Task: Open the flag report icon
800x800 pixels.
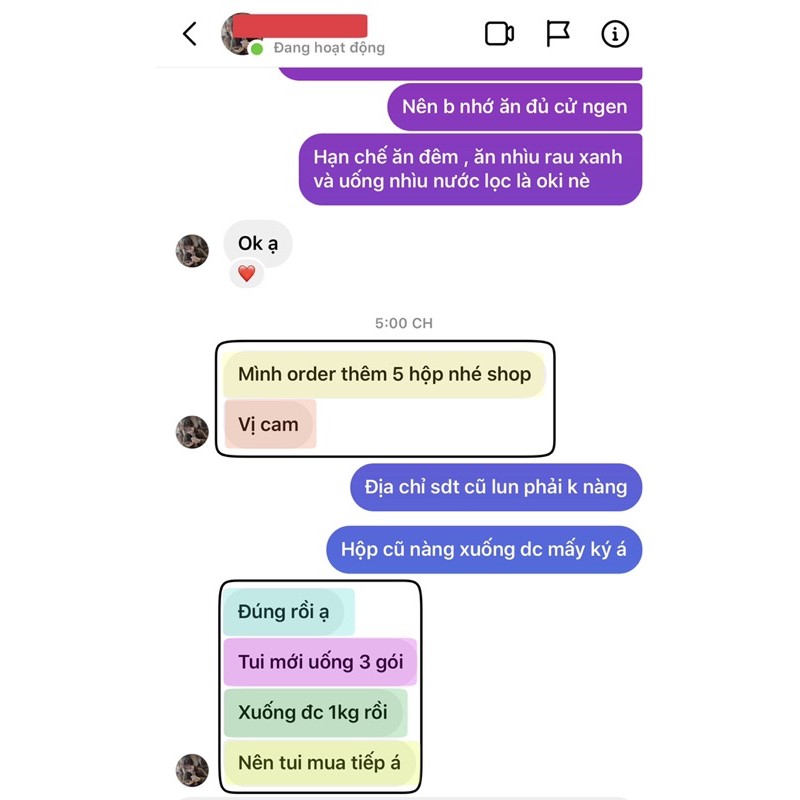Action: [557, 34]
